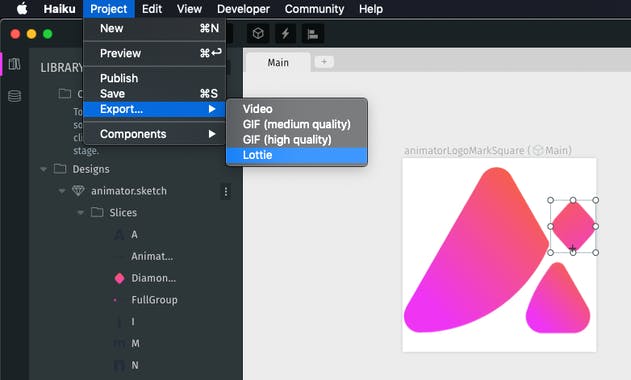Close the window with red button

[x=15, y=34]
